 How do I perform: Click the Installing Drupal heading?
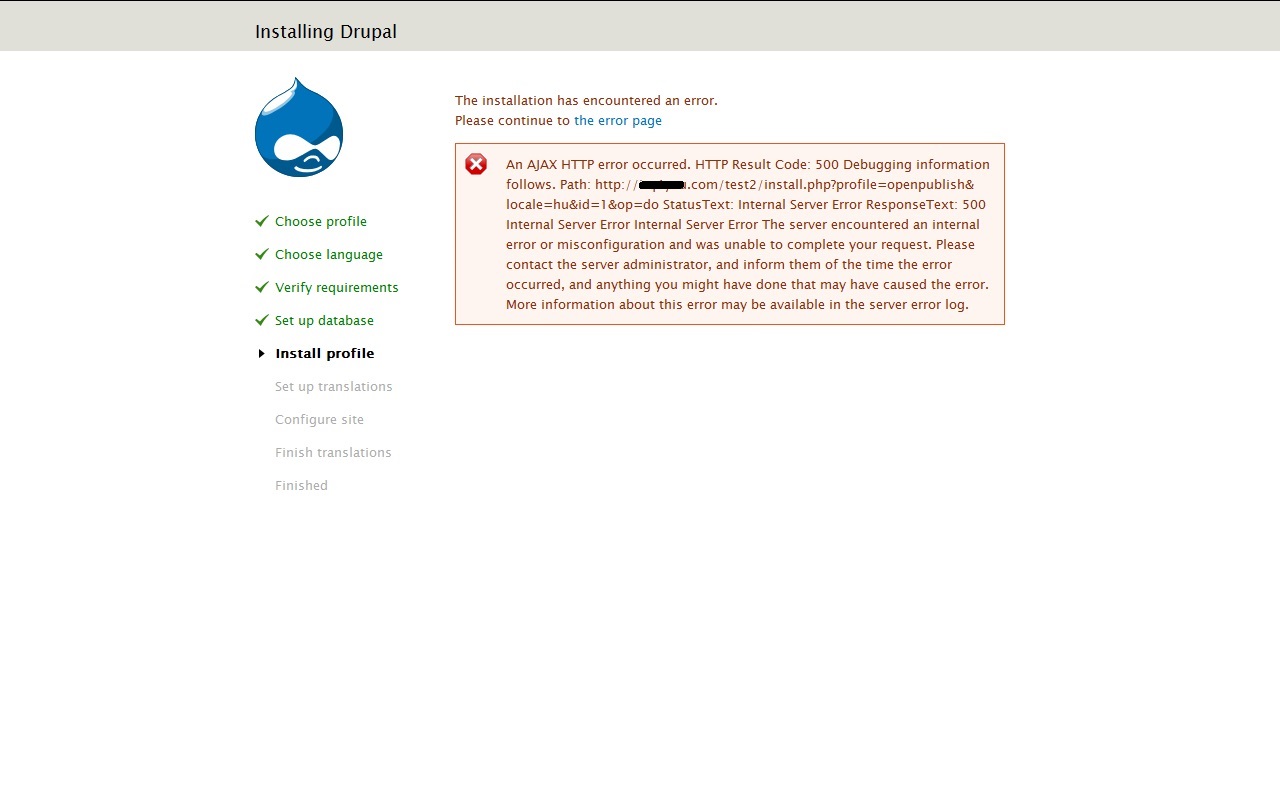[326, 32]
